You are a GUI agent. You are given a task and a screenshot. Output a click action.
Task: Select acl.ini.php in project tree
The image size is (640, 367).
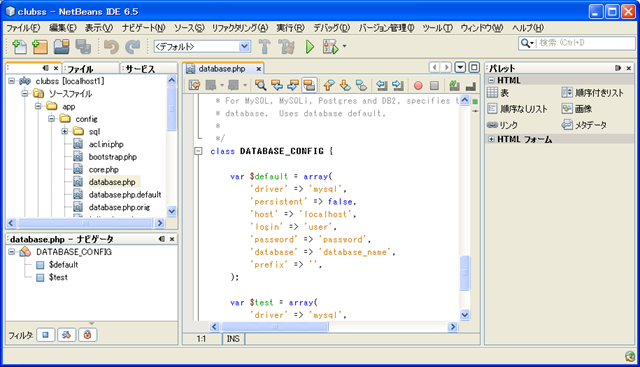[106, 144]
